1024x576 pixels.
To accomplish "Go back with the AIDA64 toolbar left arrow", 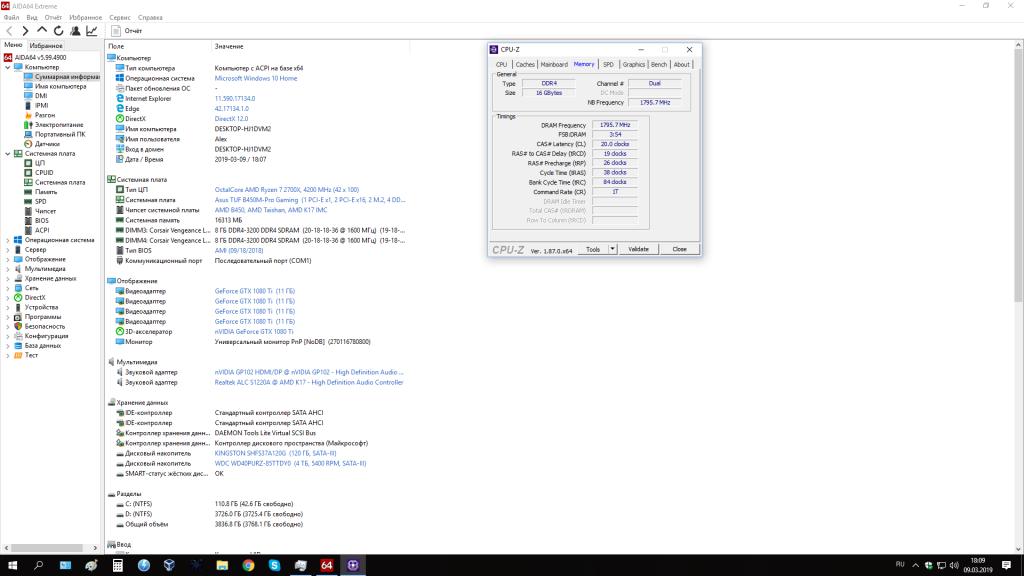I will point(9,31).
